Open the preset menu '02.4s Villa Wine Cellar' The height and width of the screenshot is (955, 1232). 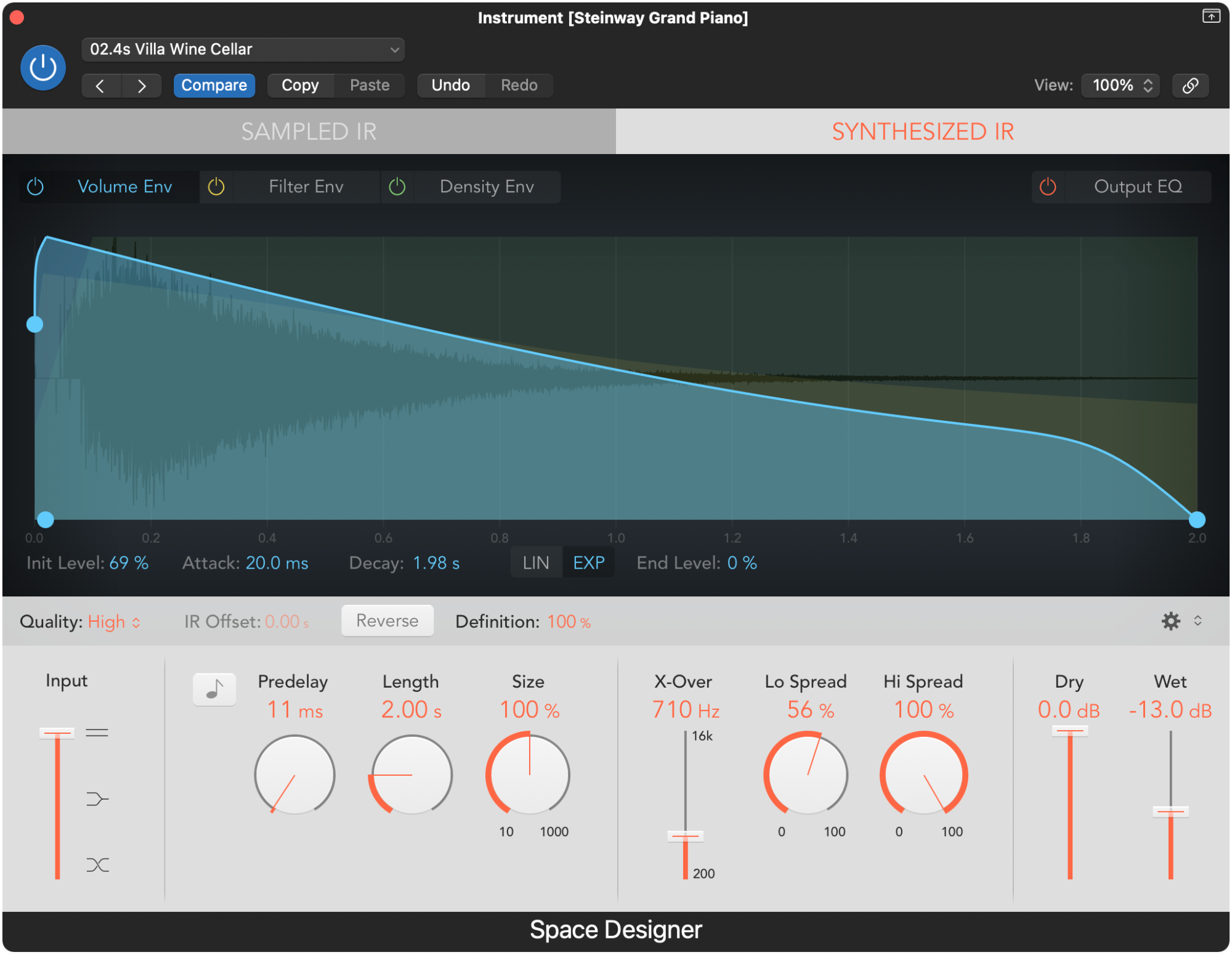(243, 49)
